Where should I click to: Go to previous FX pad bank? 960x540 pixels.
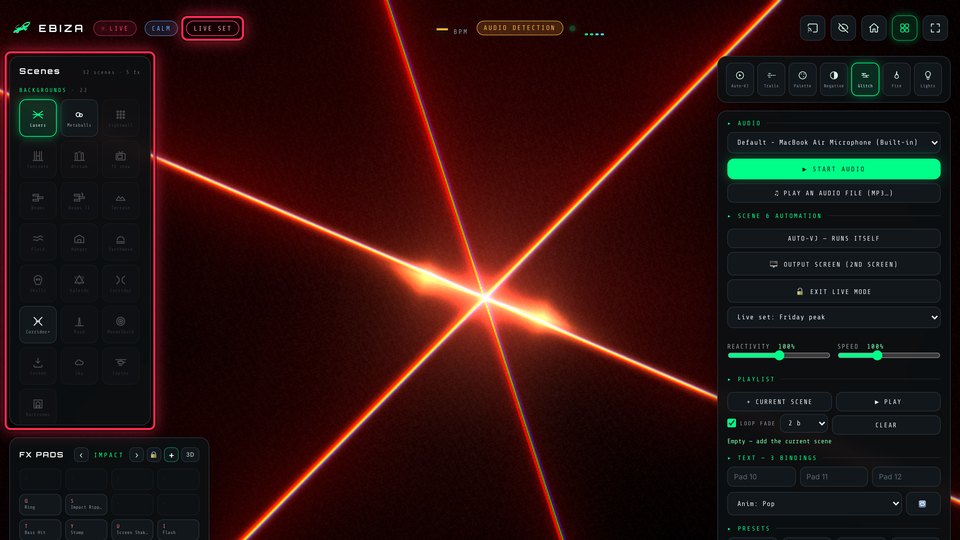81,455
